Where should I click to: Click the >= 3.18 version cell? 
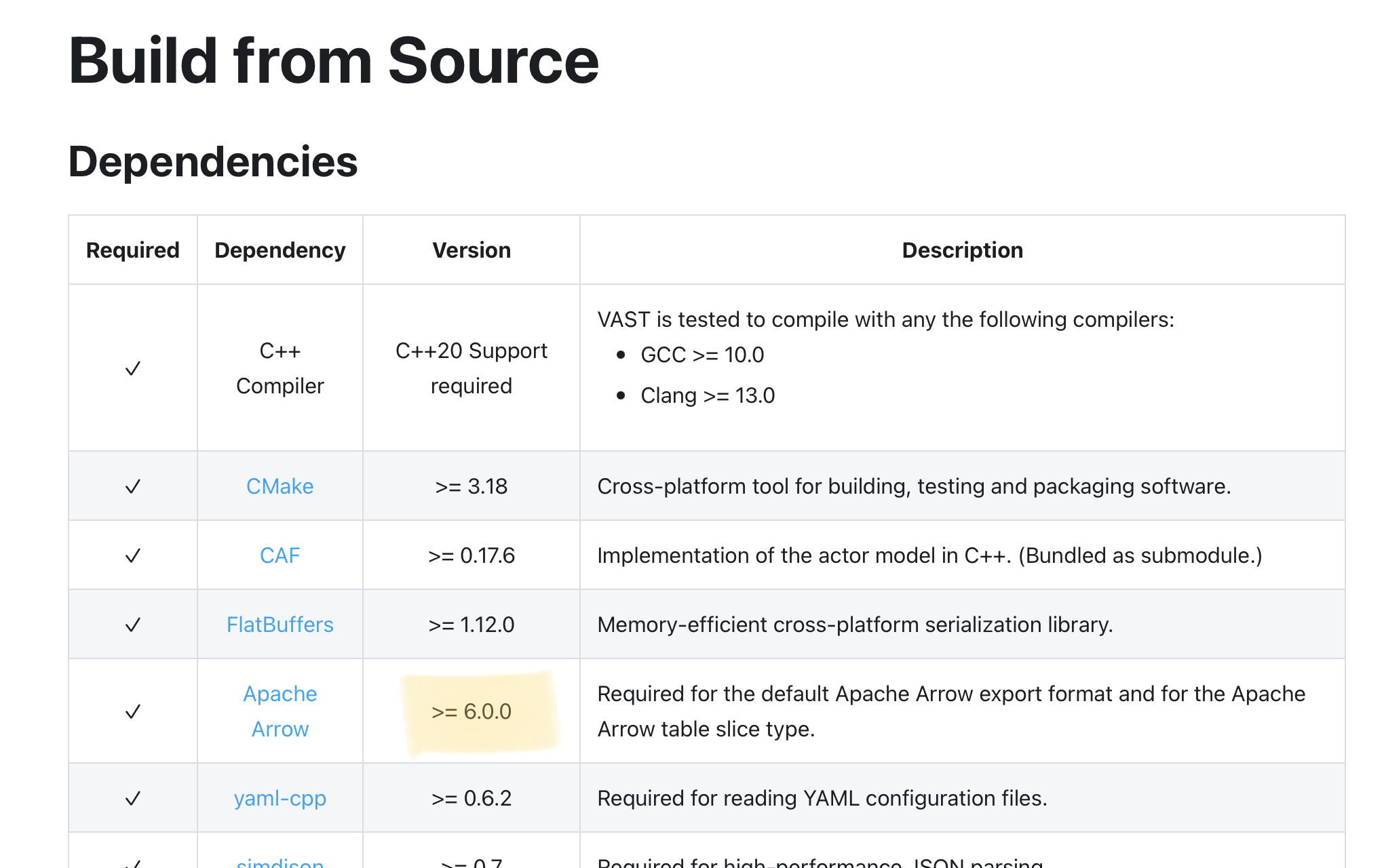(472, 486)
